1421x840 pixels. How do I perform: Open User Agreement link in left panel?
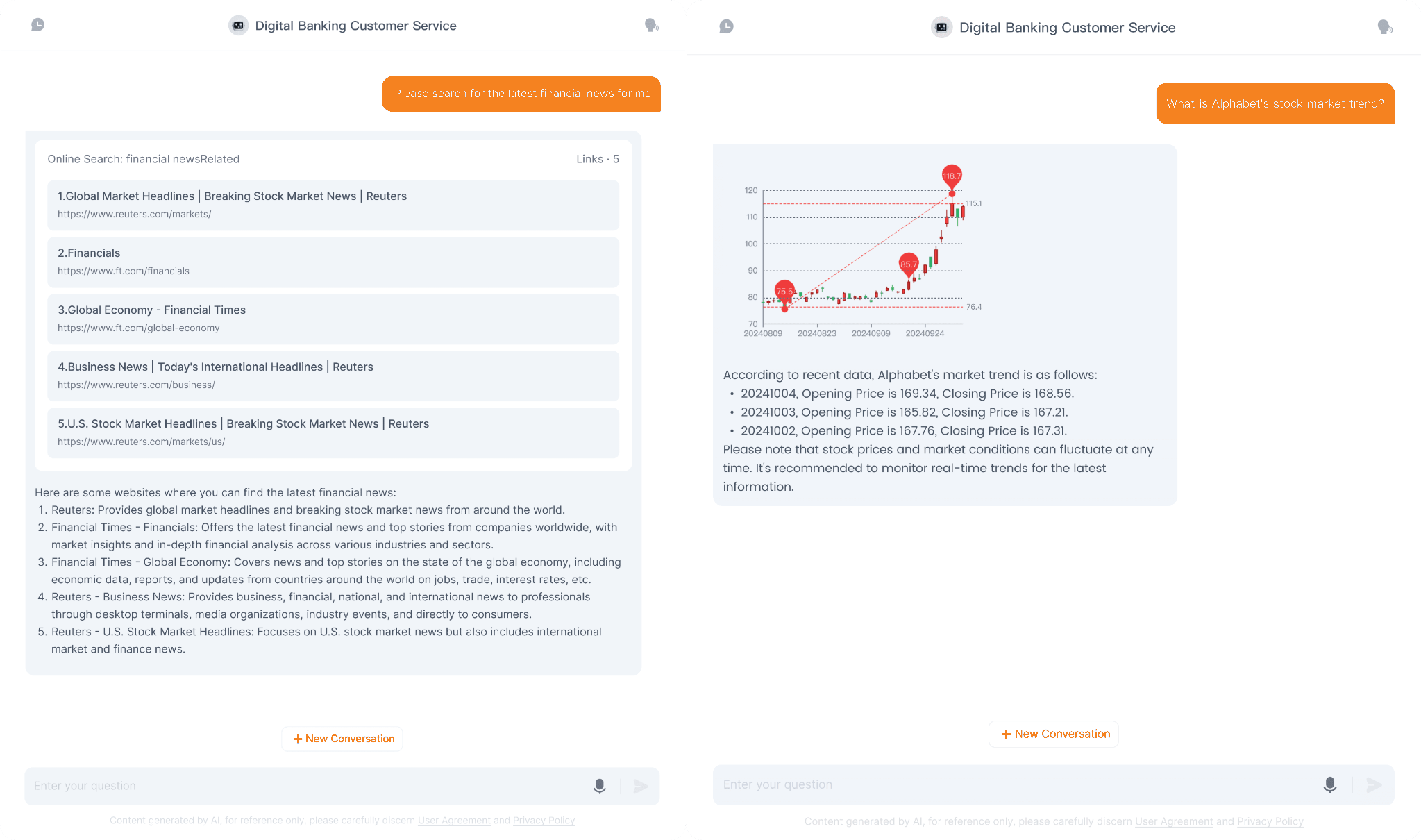point(454,821)
